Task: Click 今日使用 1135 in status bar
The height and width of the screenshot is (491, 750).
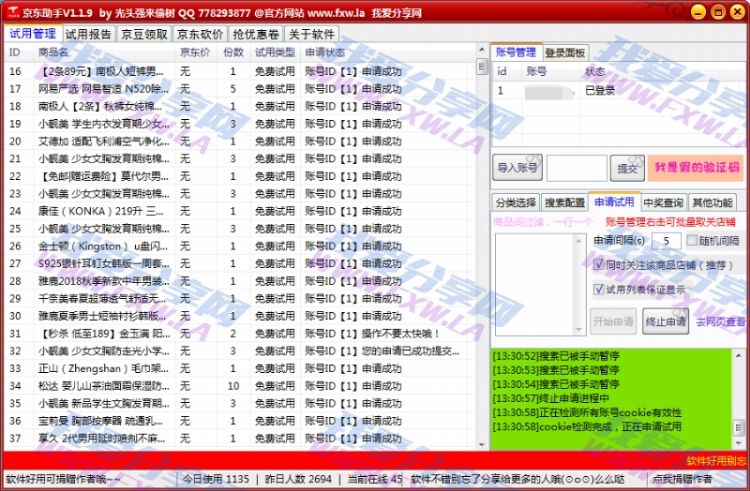Action: [216, 479]
